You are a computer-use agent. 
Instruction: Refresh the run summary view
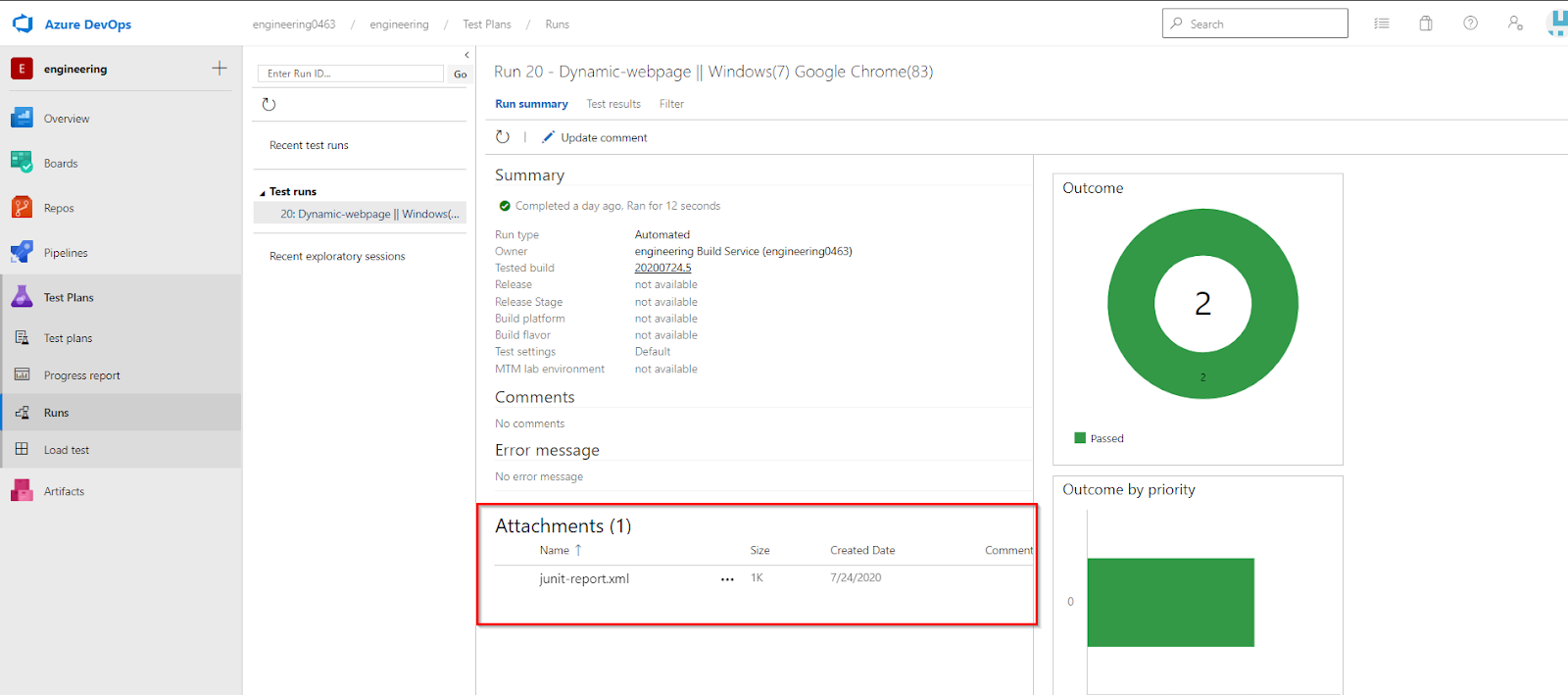click(503, 137)
